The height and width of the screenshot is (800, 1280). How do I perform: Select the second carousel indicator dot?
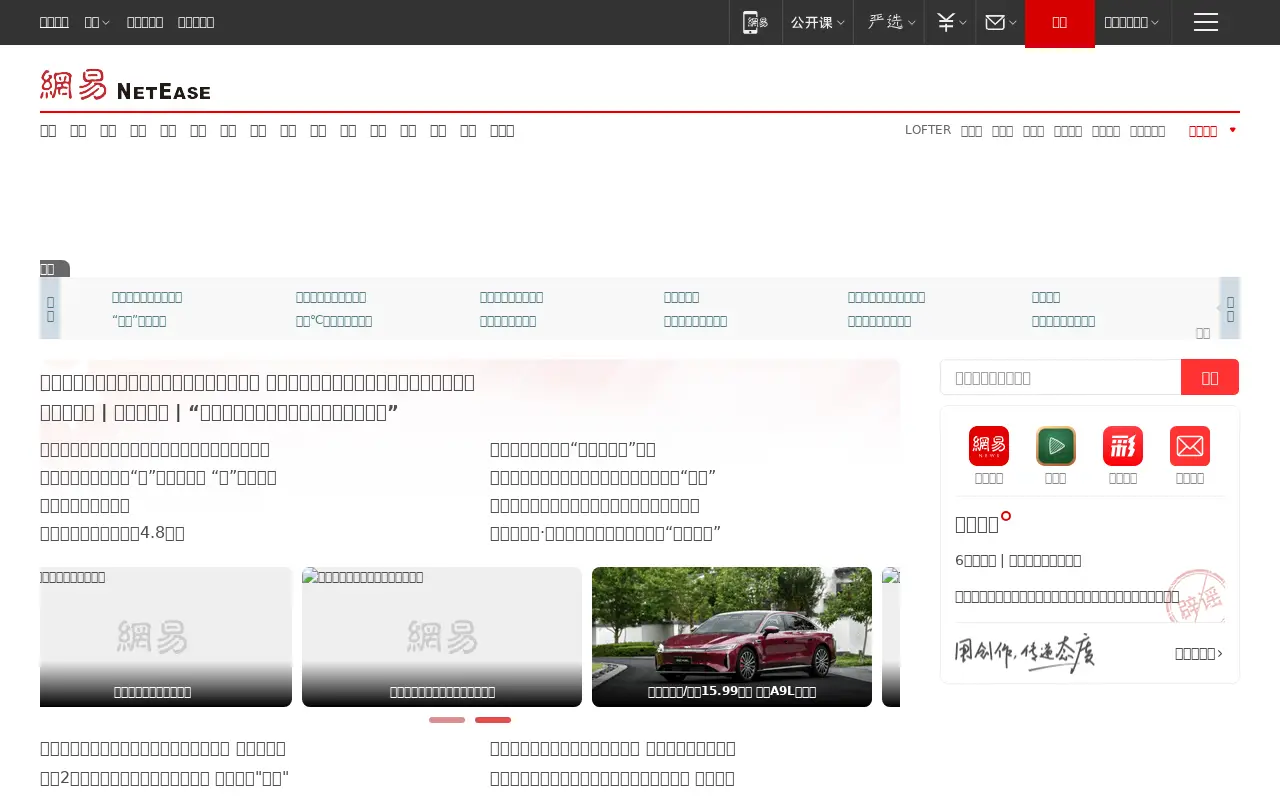pos(493,720)
